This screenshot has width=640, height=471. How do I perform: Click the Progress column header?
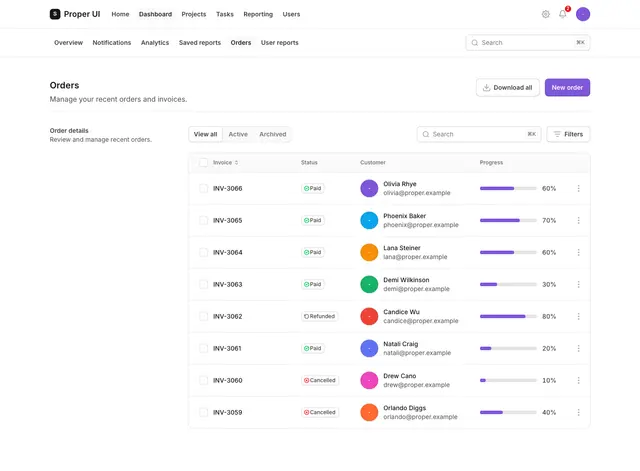tap(491, 162)
